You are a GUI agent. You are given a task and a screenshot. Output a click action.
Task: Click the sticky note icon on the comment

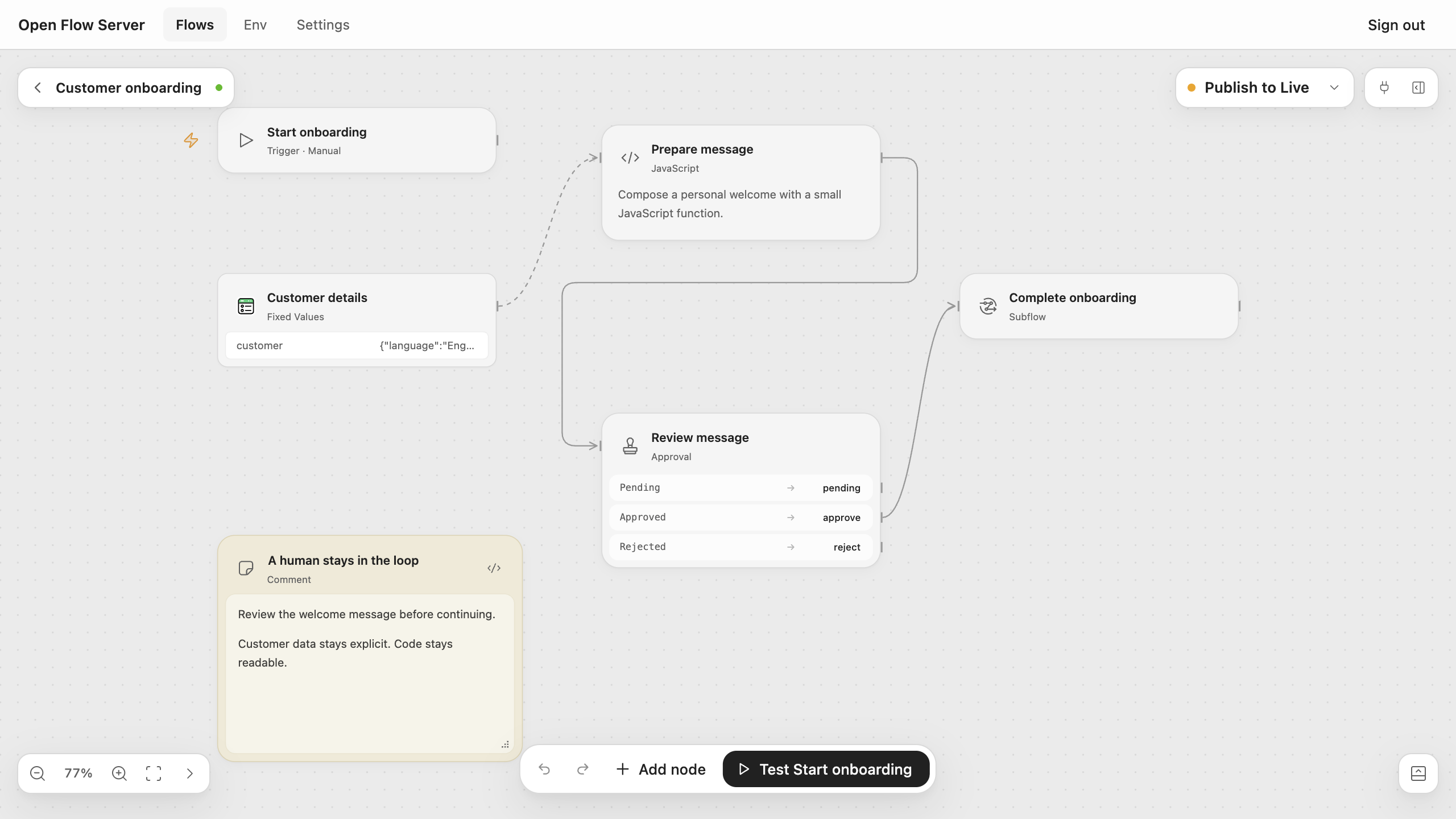coord(246,568)
